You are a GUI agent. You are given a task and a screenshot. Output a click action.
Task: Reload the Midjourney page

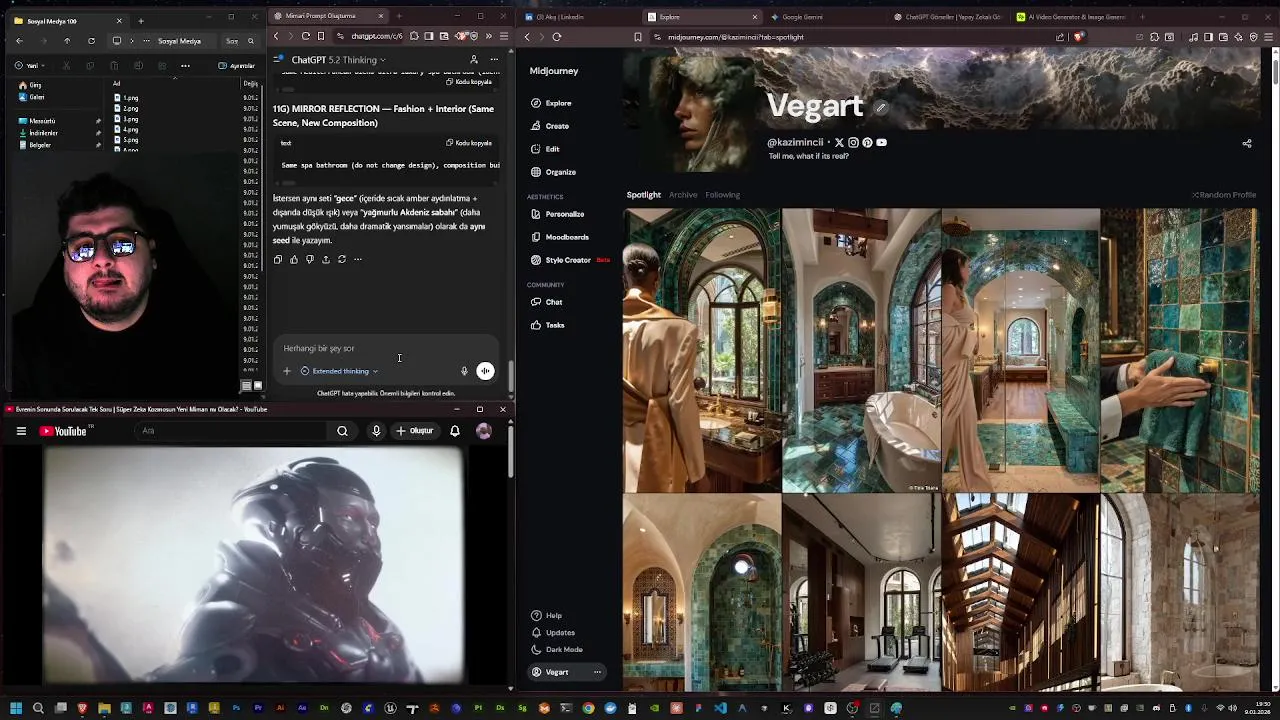tap(557, 37)
